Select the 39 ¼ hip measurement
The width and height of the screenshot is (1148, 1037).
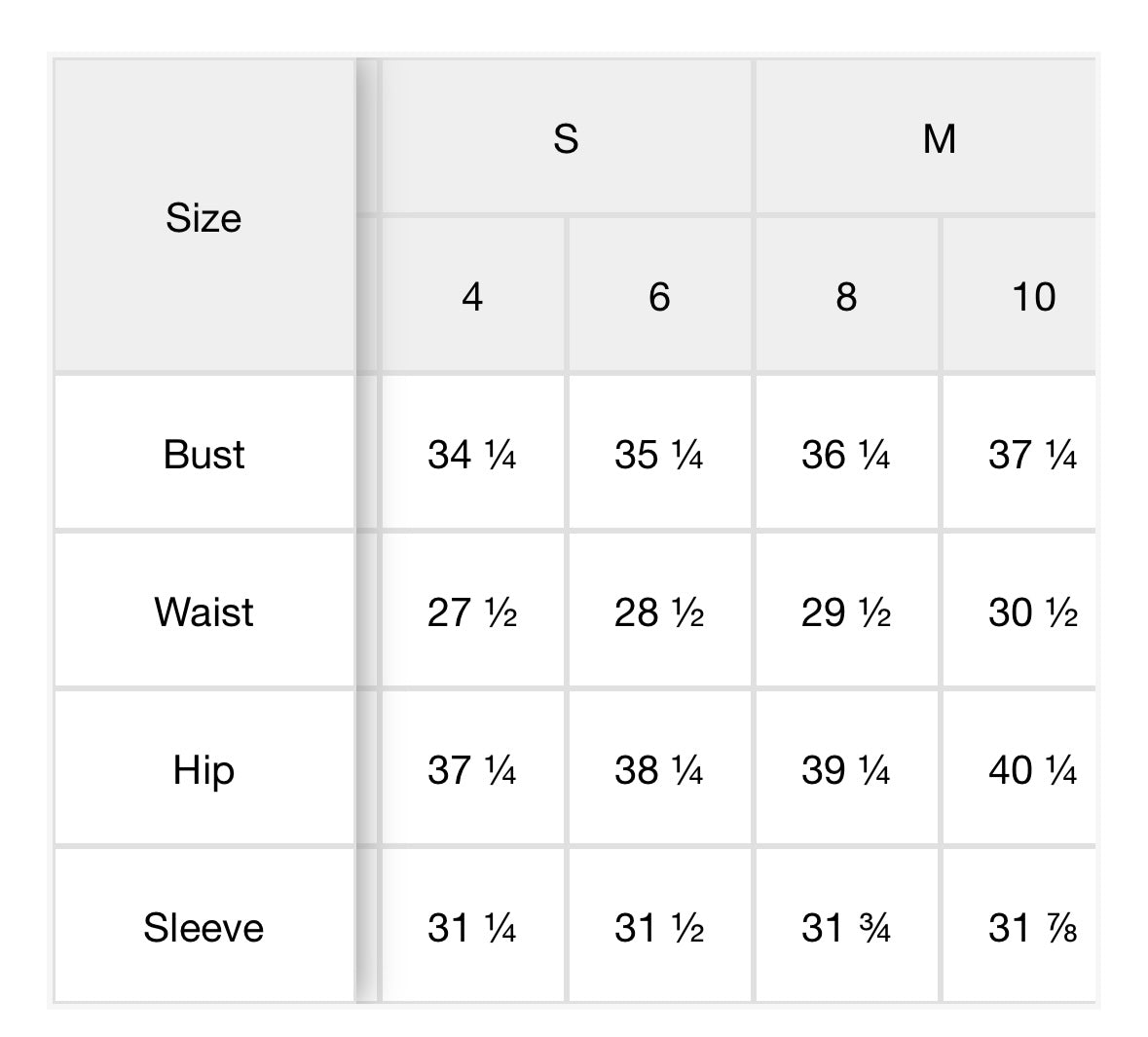[x=846, y=770]
